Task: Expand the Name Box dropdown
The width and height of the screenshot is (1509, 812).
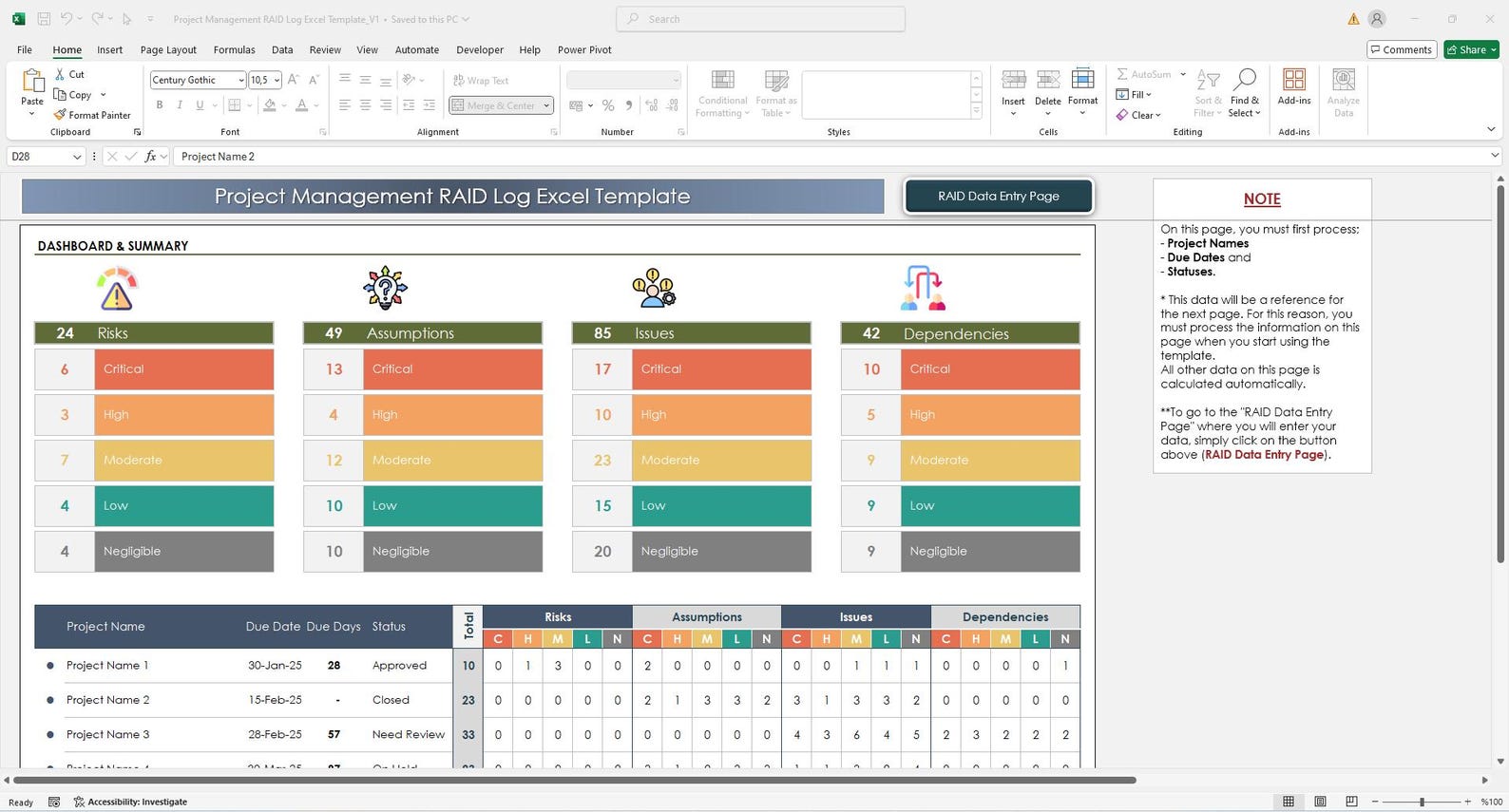Action: [x=77, y=157]
